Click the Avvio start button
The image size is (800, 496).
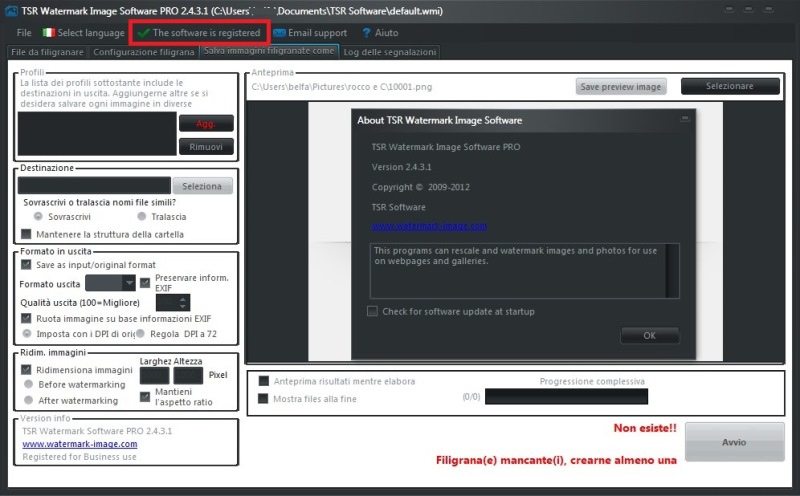pos(734,442)
